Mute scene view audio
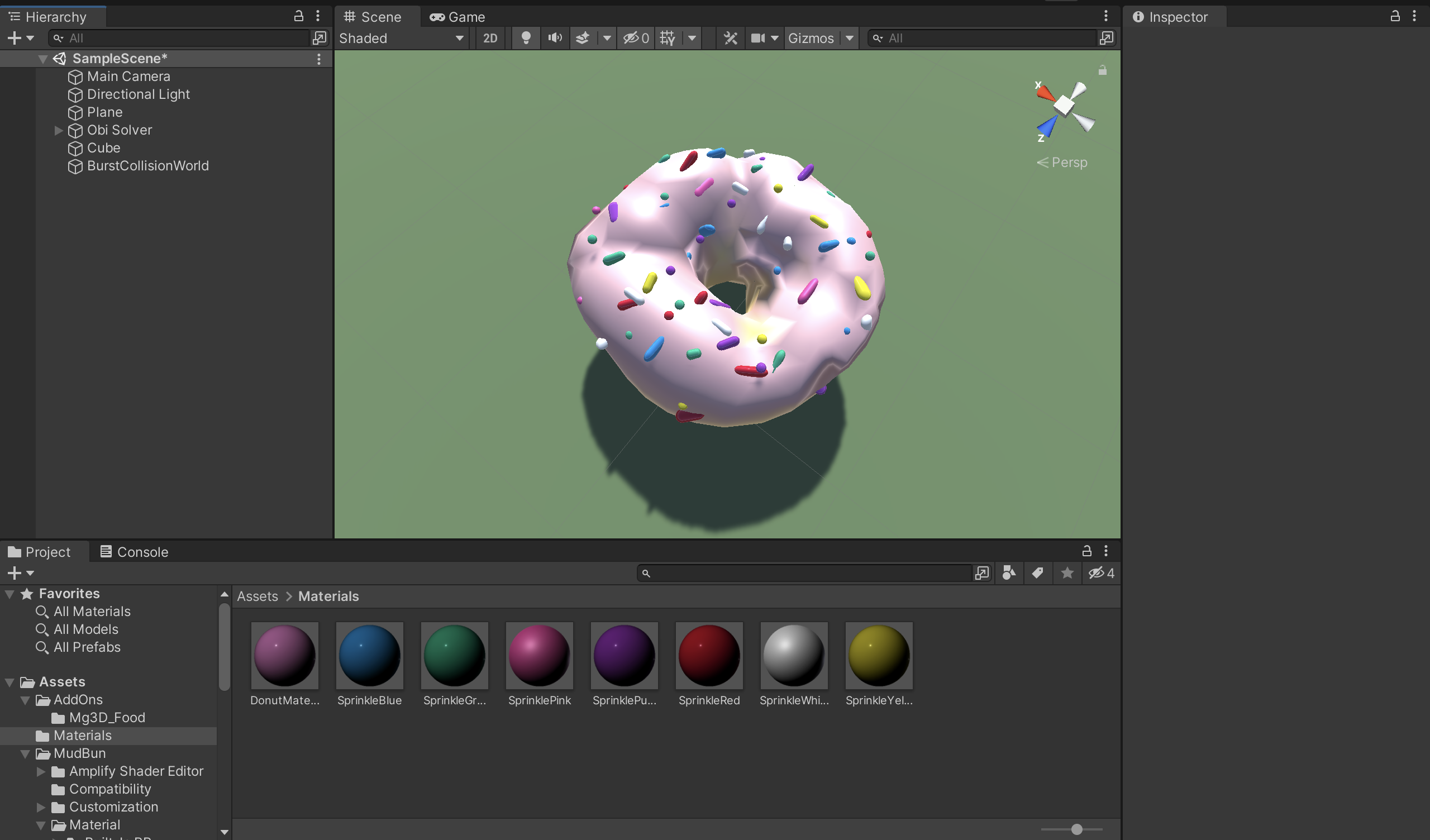1430x840 pixels. [555, 38]
